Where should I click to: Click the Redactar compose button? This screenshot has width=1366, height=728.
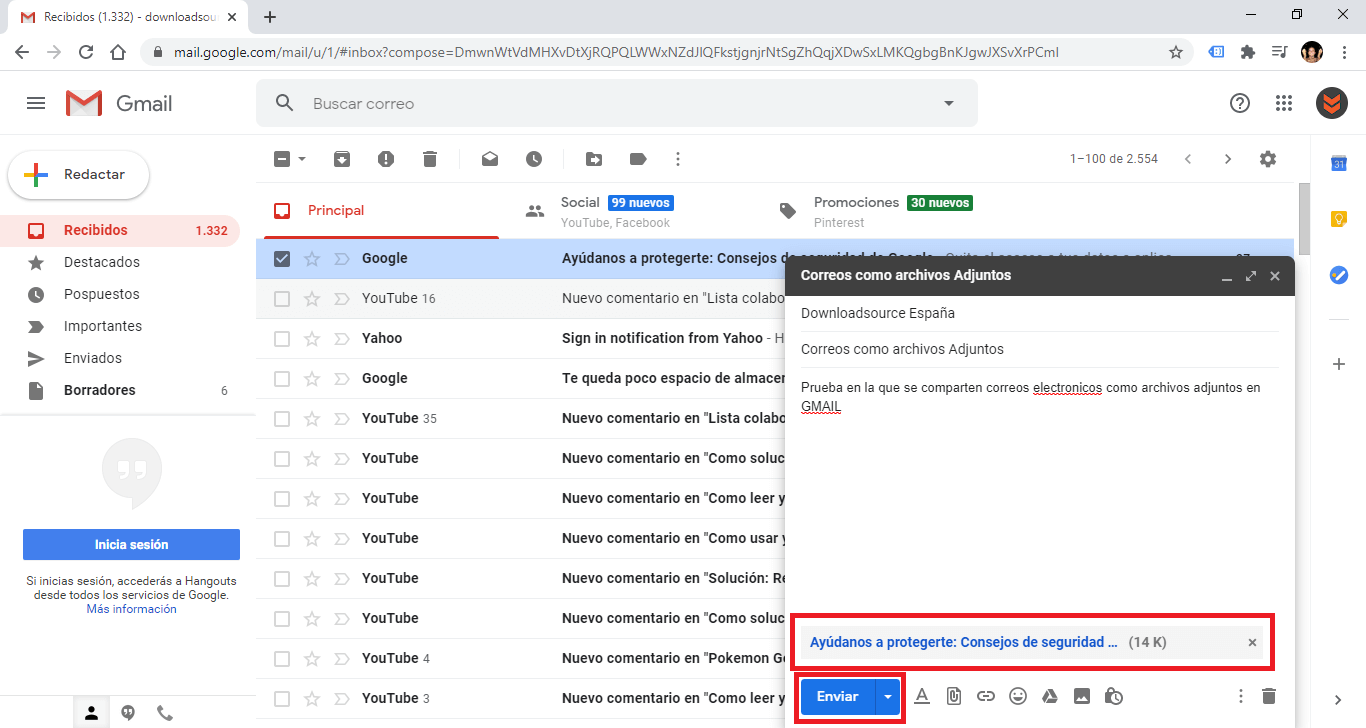click(x=79, y=175)
